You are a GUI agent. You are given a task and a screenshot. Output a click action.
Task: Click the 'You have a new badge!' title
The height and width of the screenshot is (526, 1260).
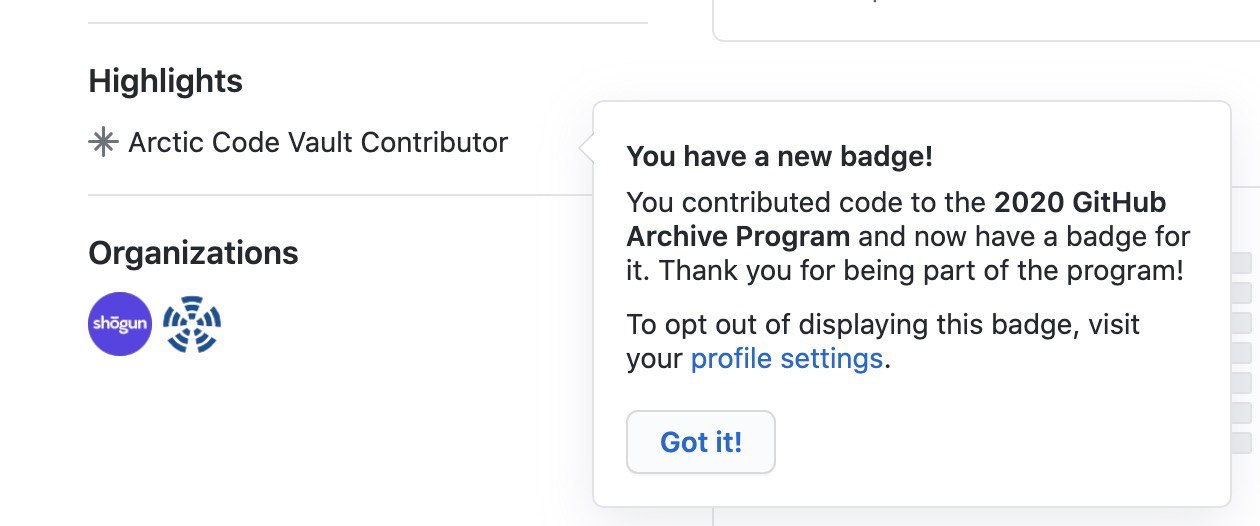click(x=779, y=157)
